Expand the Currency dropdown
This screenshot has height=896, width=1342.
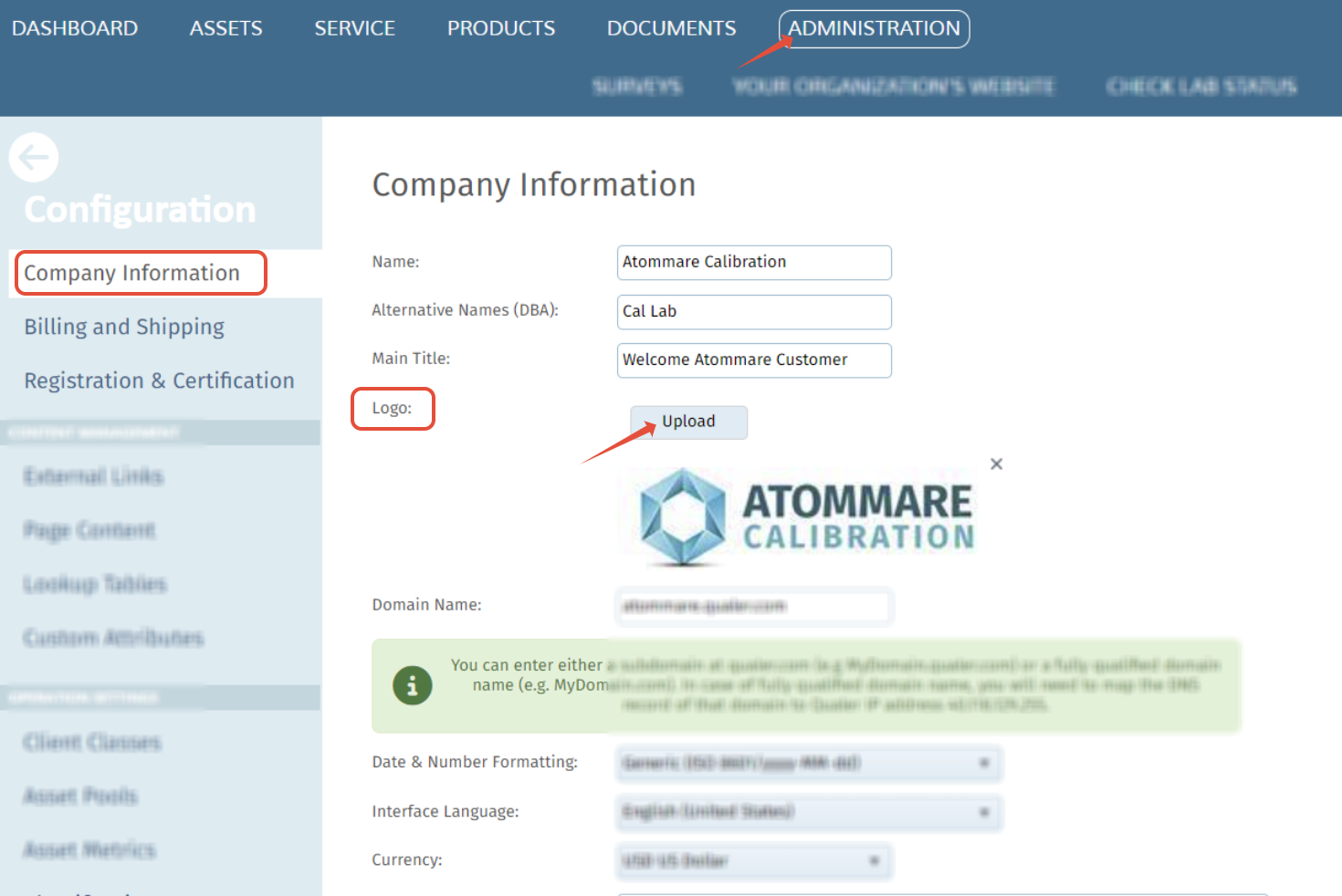(754, 861)
